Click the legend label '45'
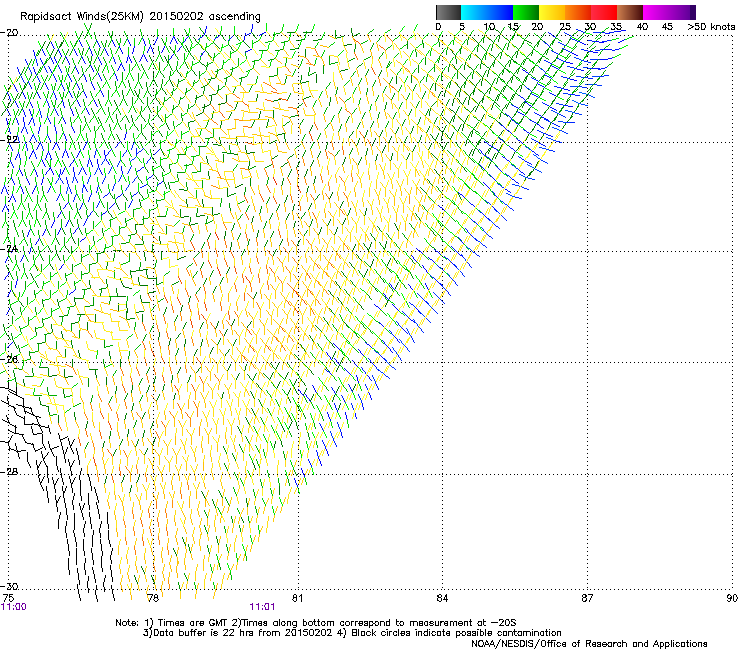 click(667, 27)
